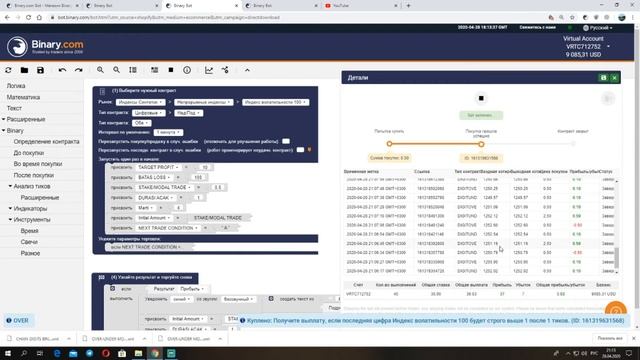Open the TARGET PROFIT variable dropdown
Screen dimensions: 640x360
[158, 167]
